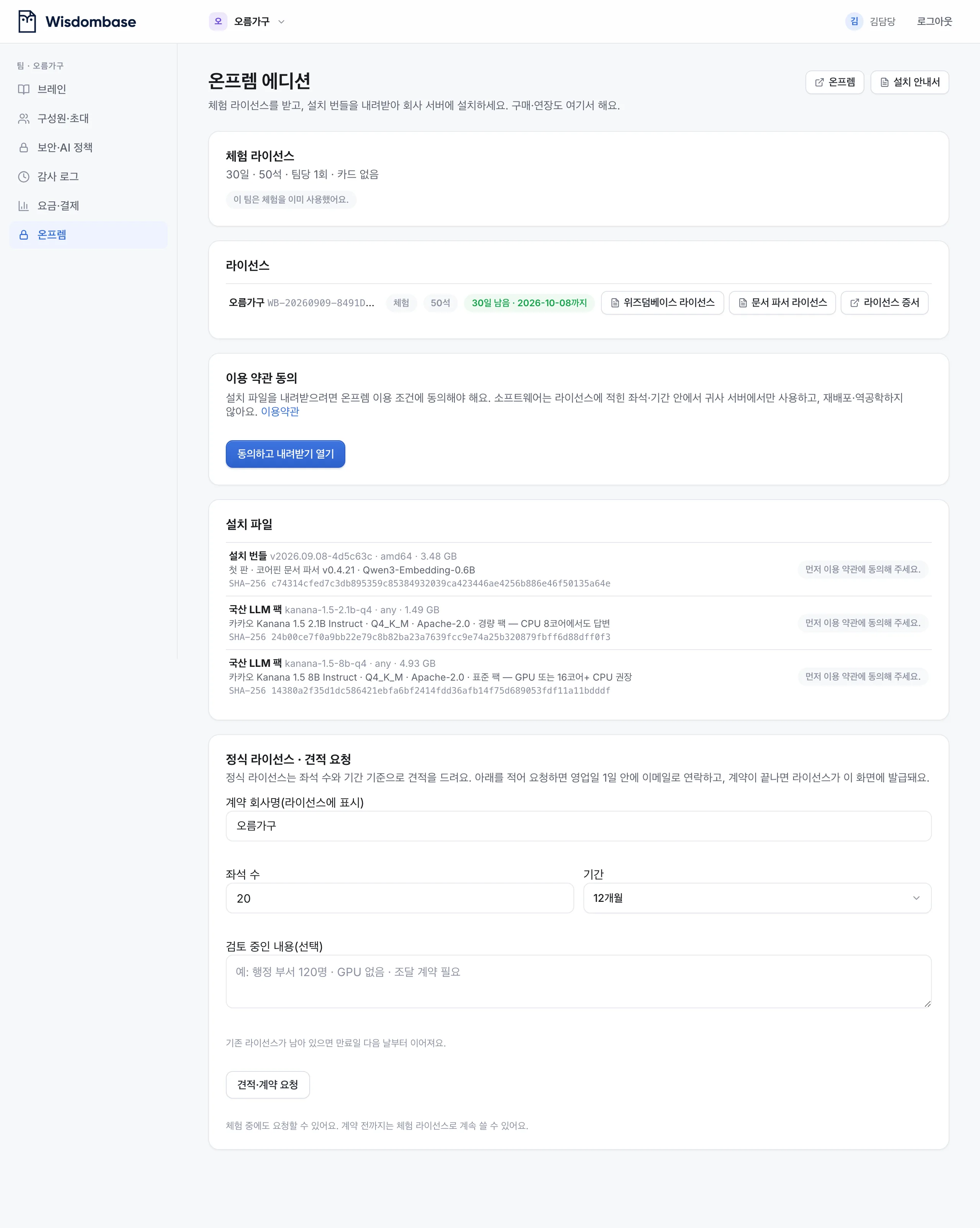Focus the 검토 중인 내용 textarea

point(578,981)
